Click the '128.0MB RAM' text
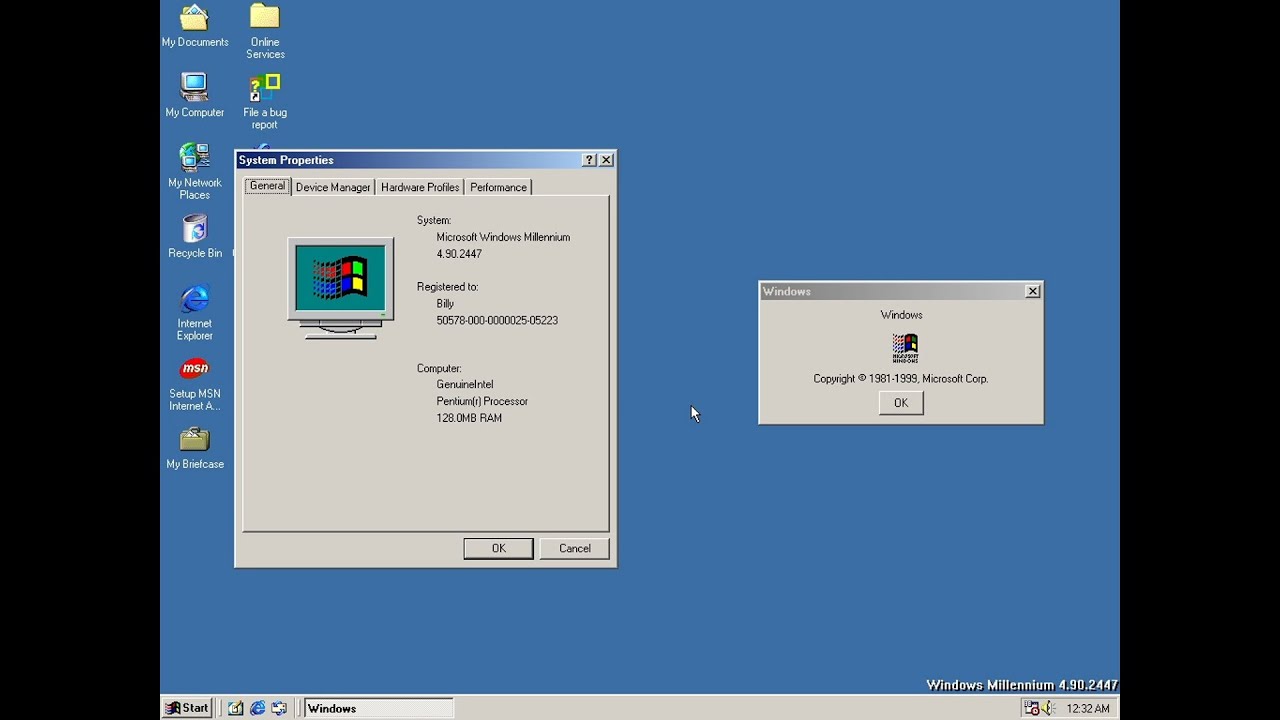 pyautogui.click(x=469, y=418)
